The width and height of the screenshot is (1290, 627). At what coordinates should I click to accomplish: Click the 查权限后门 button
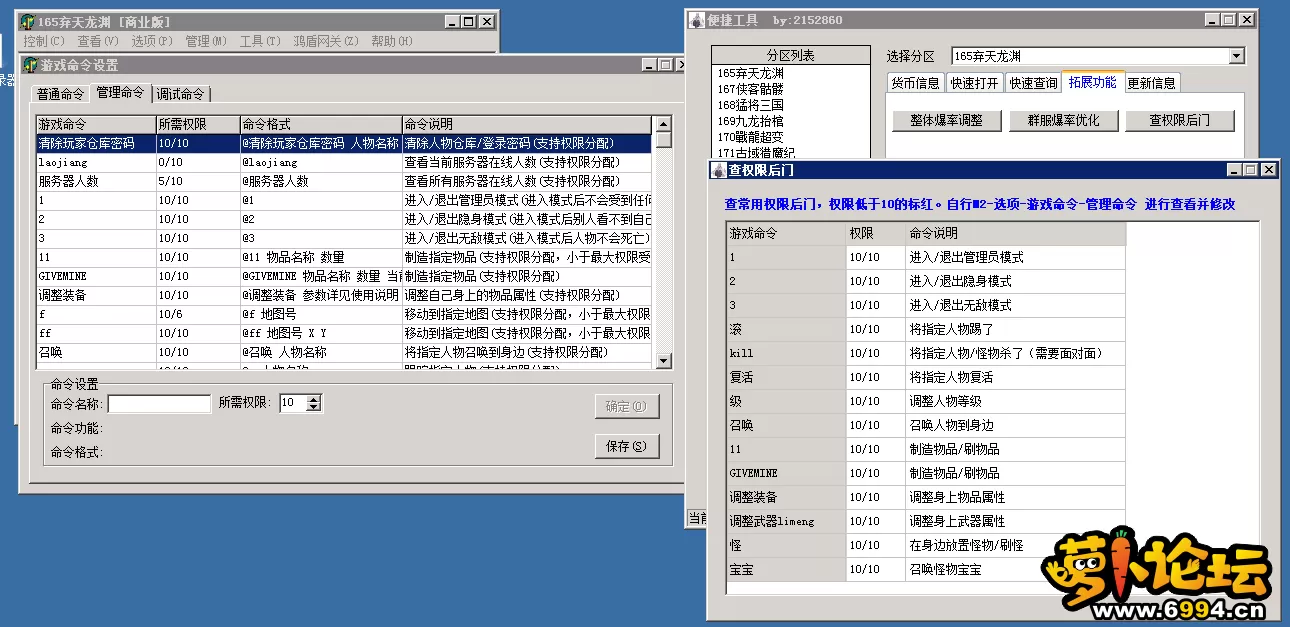click(x=1179, y=120)
